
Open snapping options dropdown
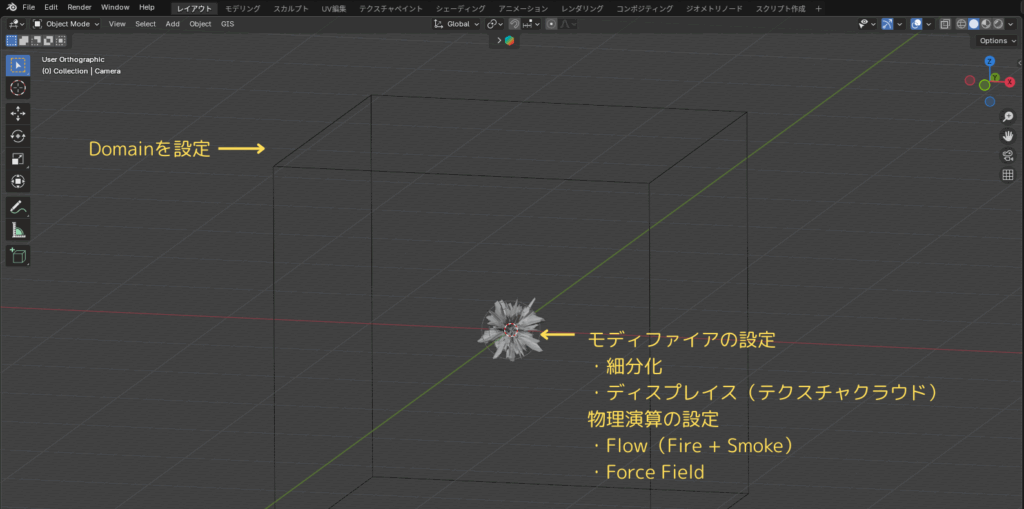pyautogui.click(x=531, y=24)
